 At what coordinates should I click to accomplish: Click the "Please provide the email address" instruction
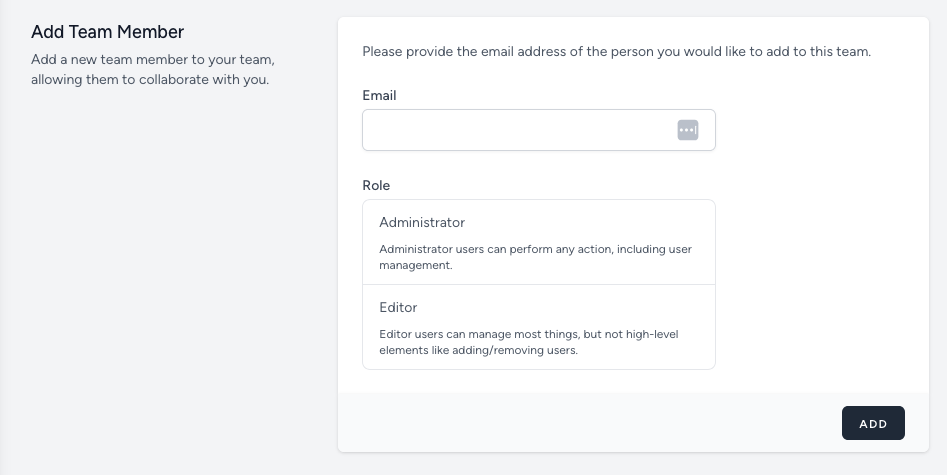point(616,51)
